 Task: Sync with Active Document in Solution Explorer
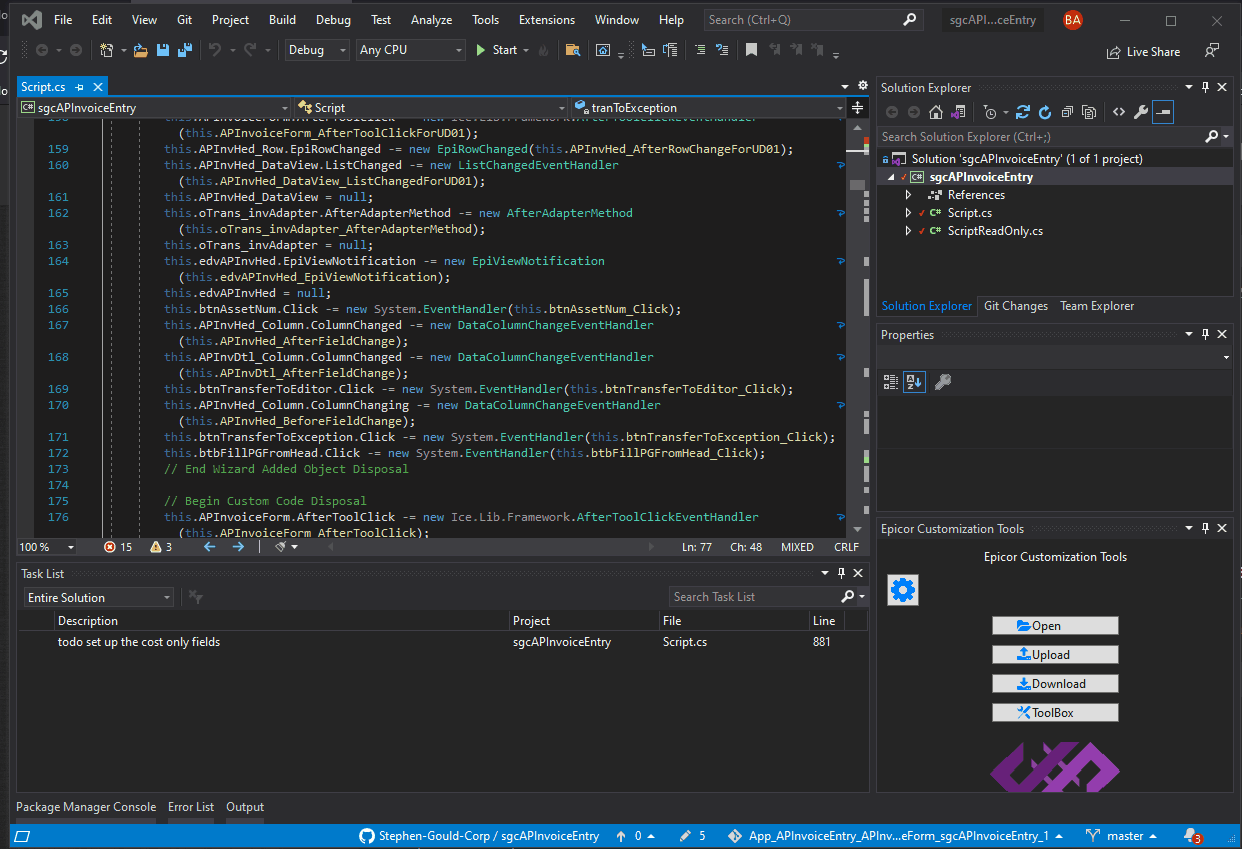click(x=1023, y=112)
